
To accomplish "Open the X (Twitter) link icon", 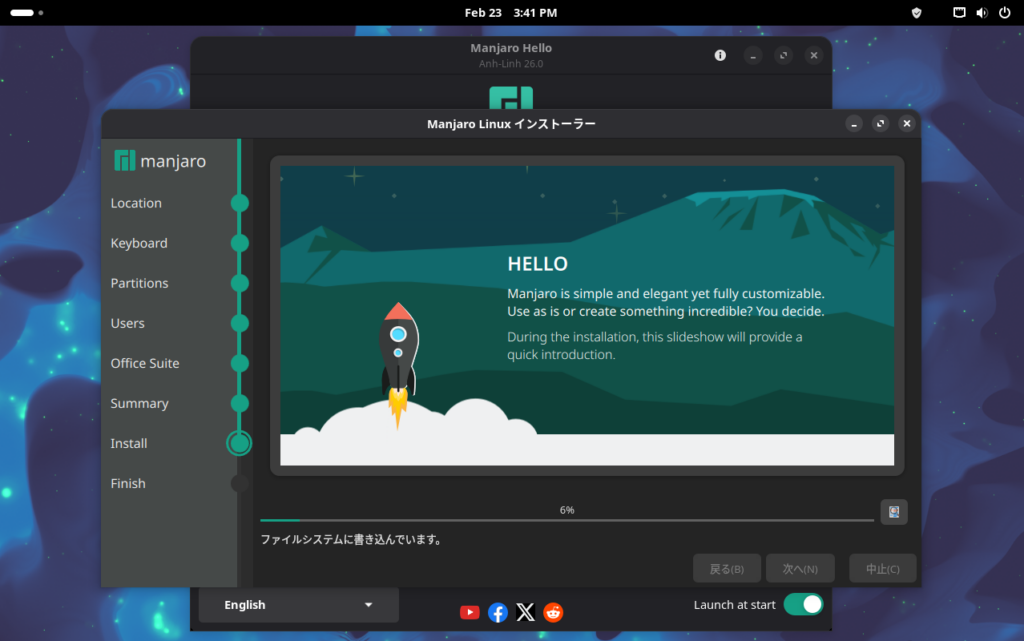I will 525,612.
